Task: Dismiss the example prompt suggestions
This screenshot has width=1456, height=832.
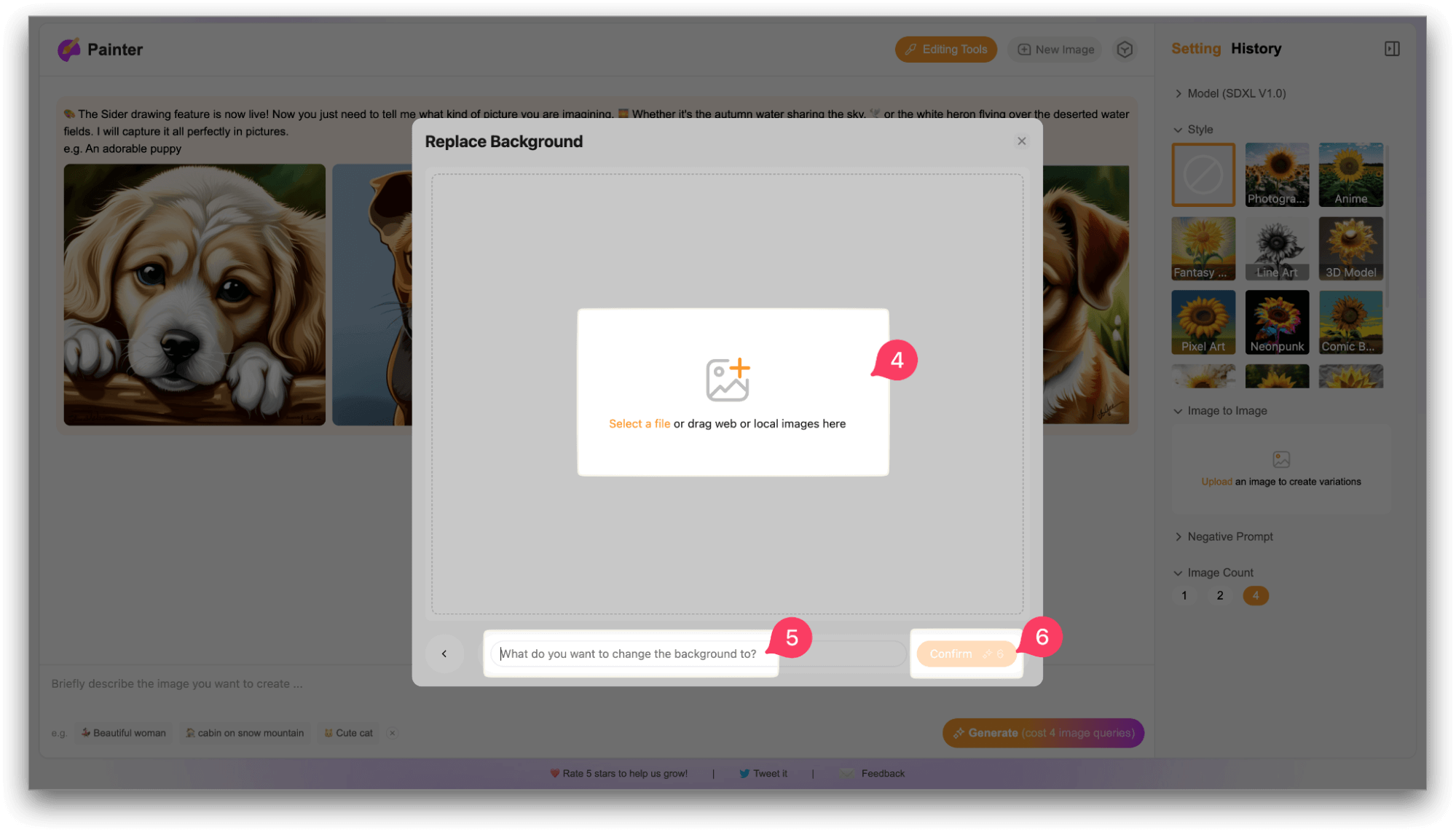Action: [x=392, y=733]
